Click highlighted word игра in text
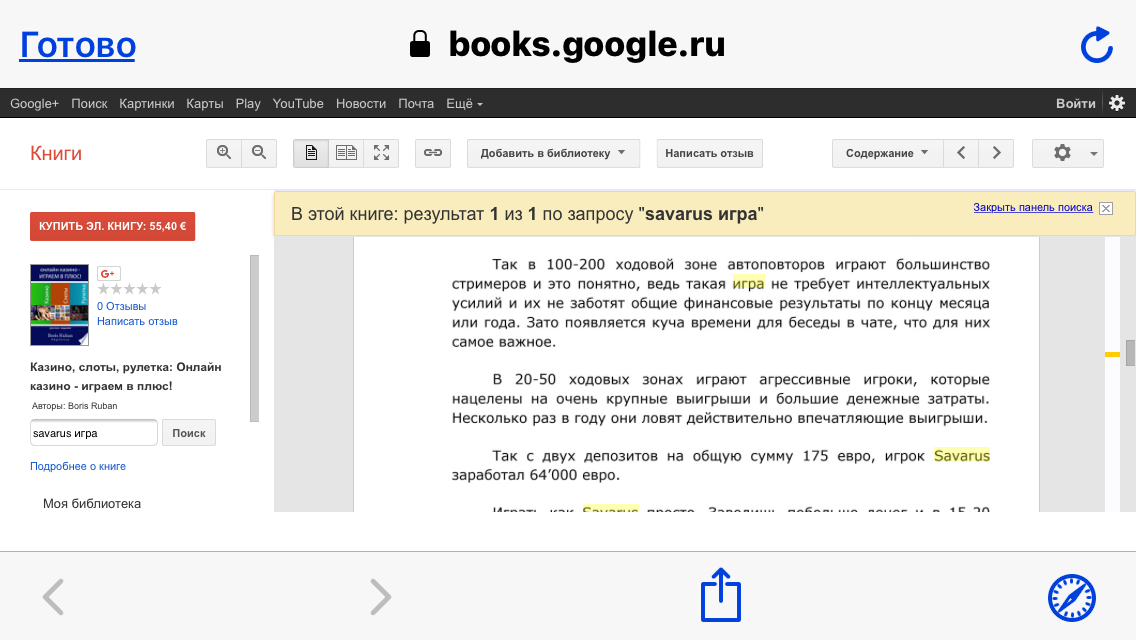1136x640 pixels. coord(748,284)
